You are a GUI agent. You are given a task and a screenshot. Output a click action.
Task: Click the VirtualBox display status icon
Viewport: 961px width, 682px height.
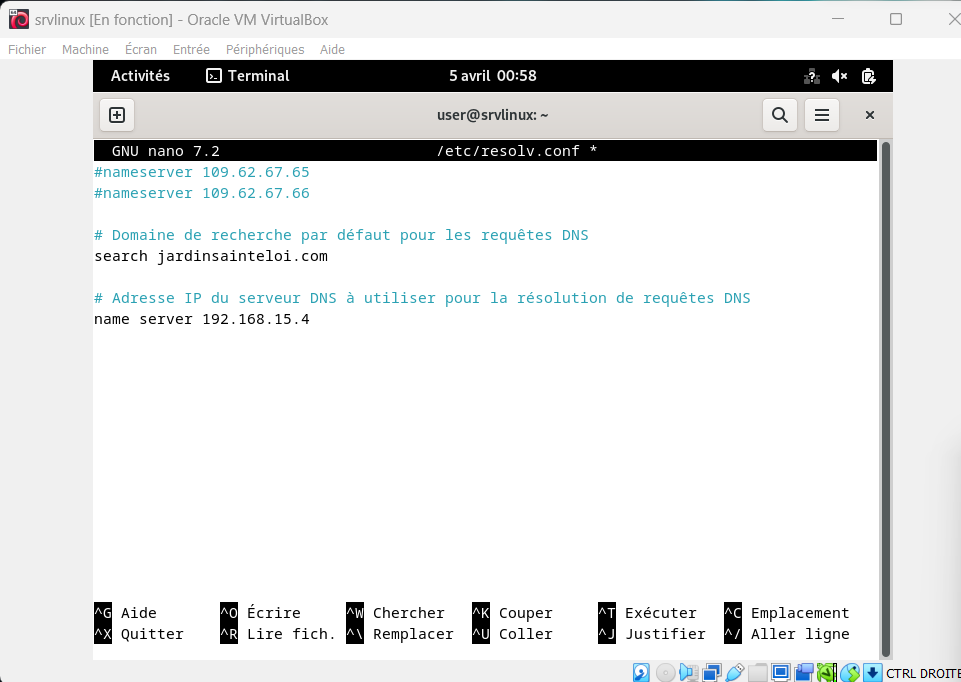tap(781, 672)
